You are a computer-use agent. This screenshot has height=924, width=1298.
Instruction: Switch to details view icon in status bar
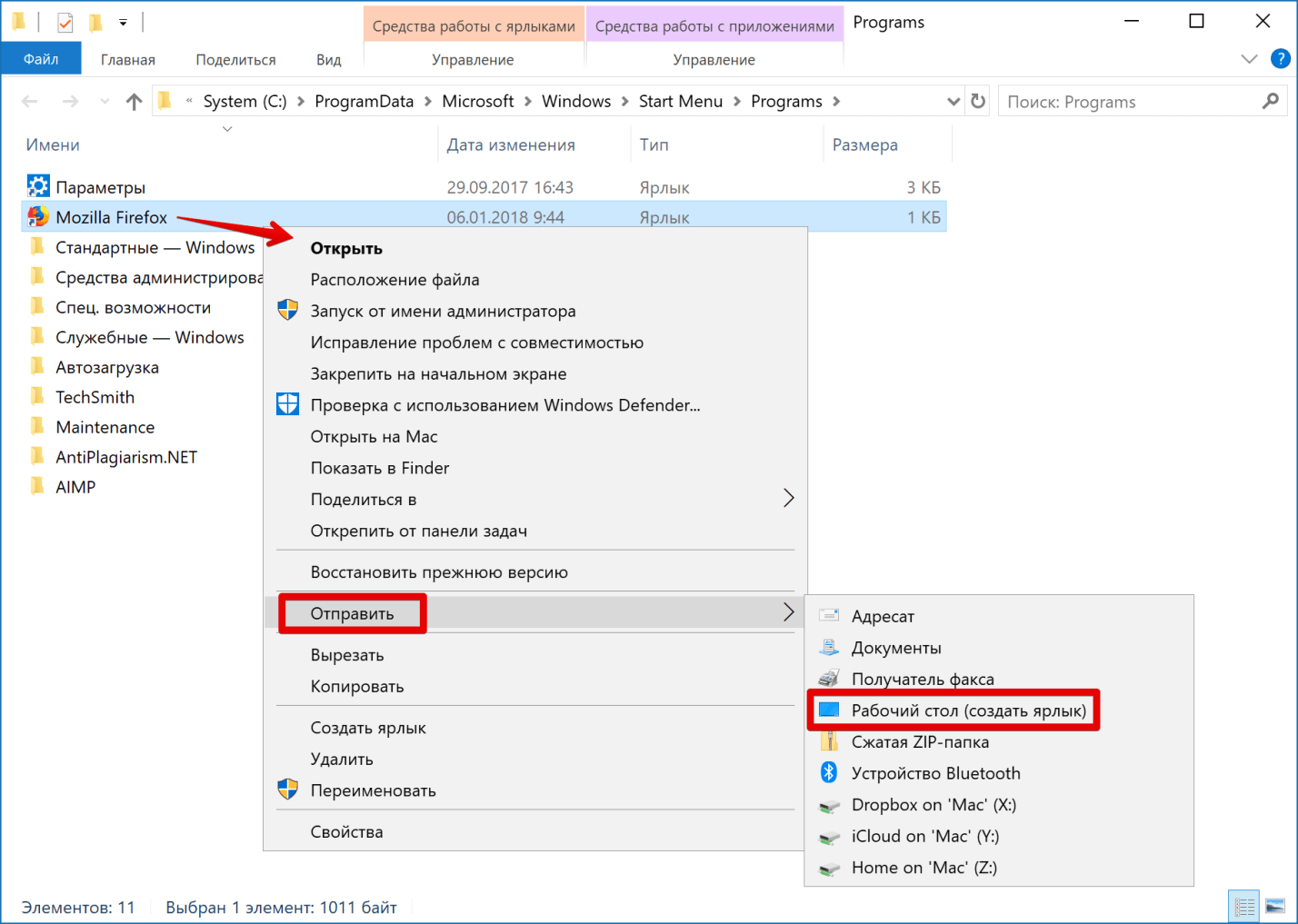click(x=1244, y=906)
